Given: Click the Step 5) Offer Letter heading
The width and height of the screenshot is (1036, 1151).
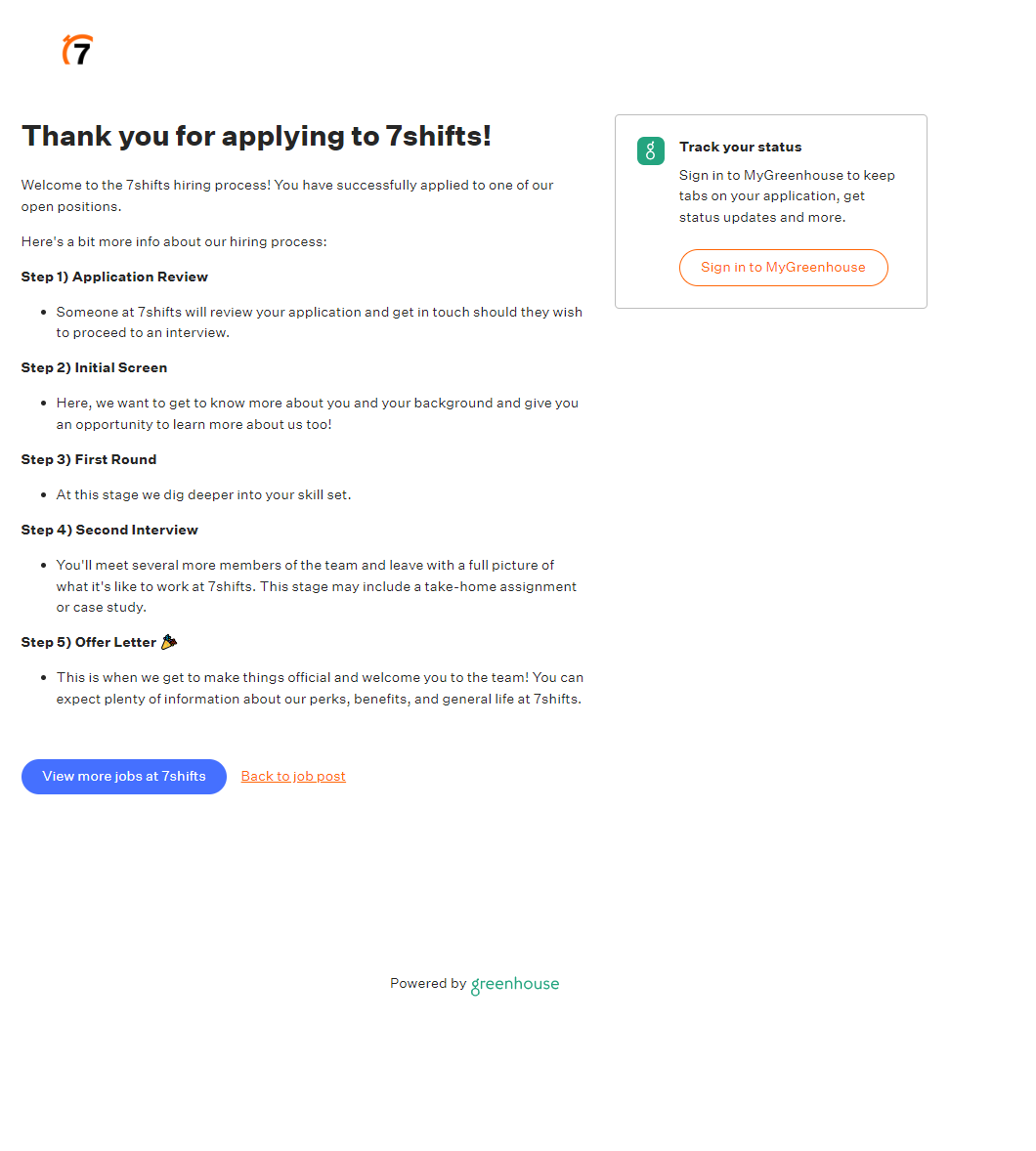Looking at the screenshot, I should click(x=89, y=642).
